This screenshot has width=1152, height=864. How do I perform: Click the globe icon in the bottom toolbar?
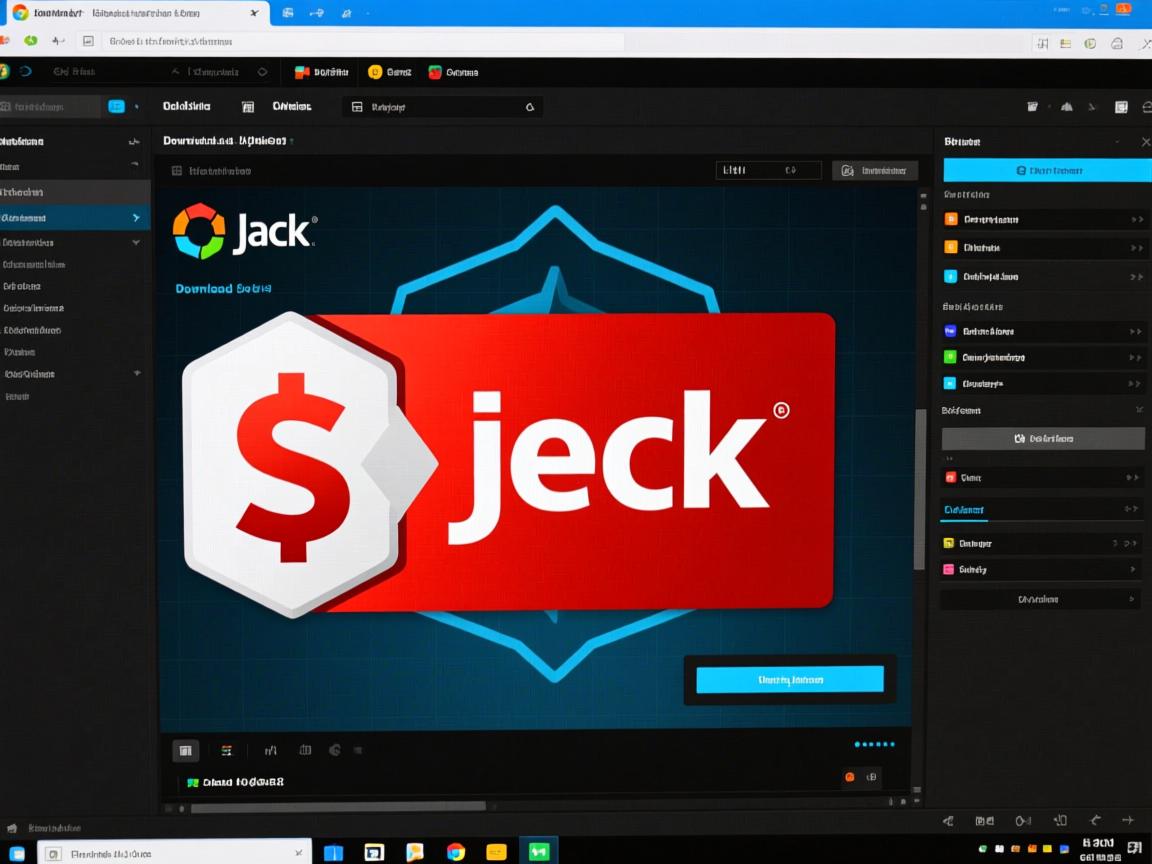pos(334,749)
